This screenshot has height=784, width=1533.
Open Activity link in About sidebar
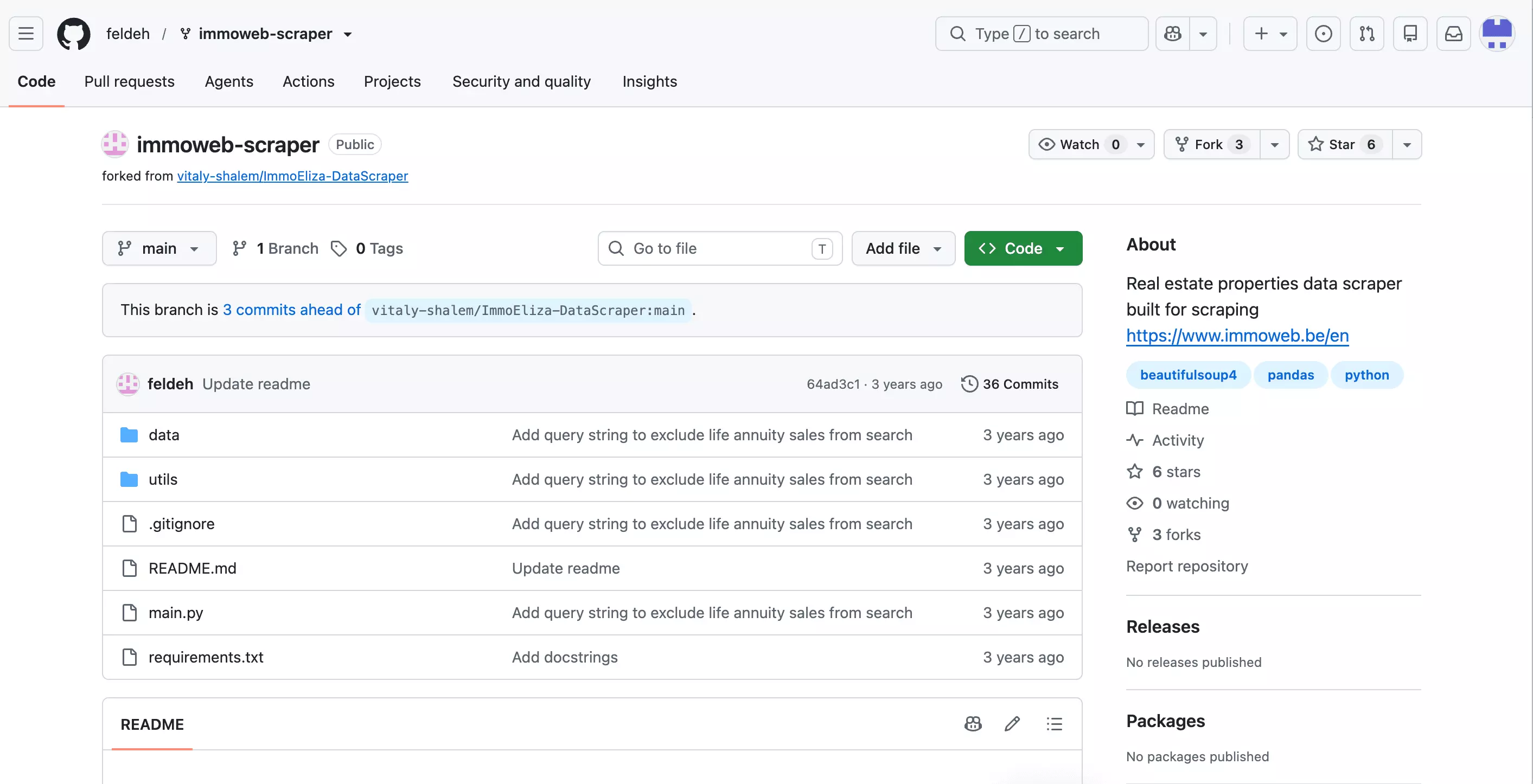(x=1165, y=440)
